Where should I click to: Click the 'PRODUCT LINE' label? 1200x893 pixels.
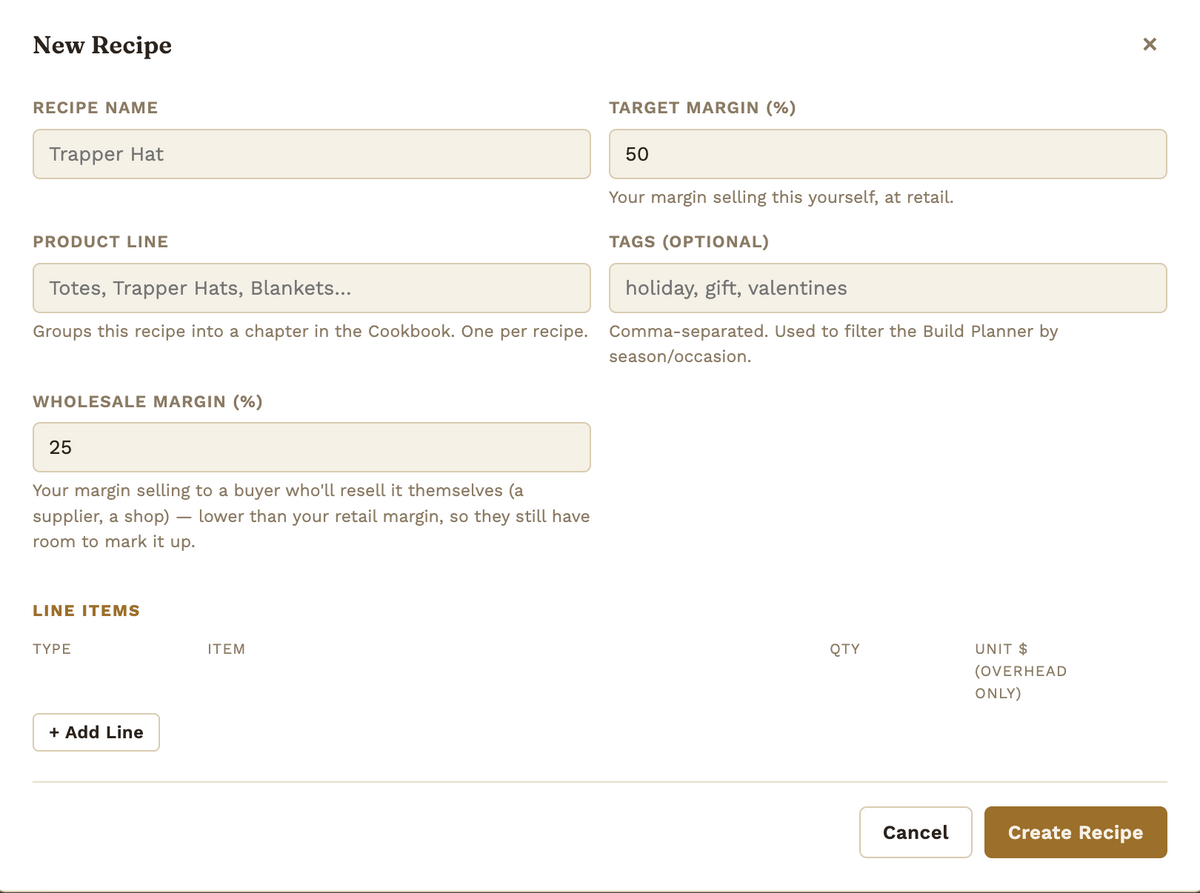(x=100, y=241)
